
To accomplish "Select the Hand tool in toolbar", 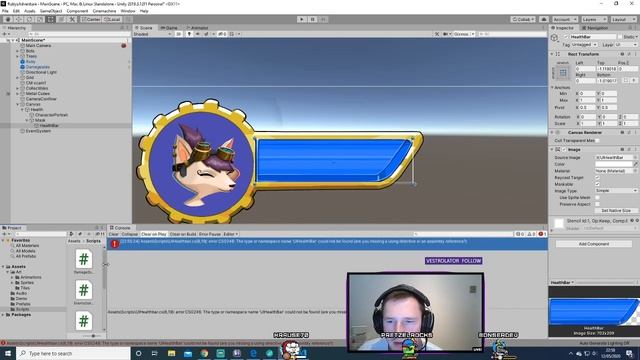I will (8, 19).
